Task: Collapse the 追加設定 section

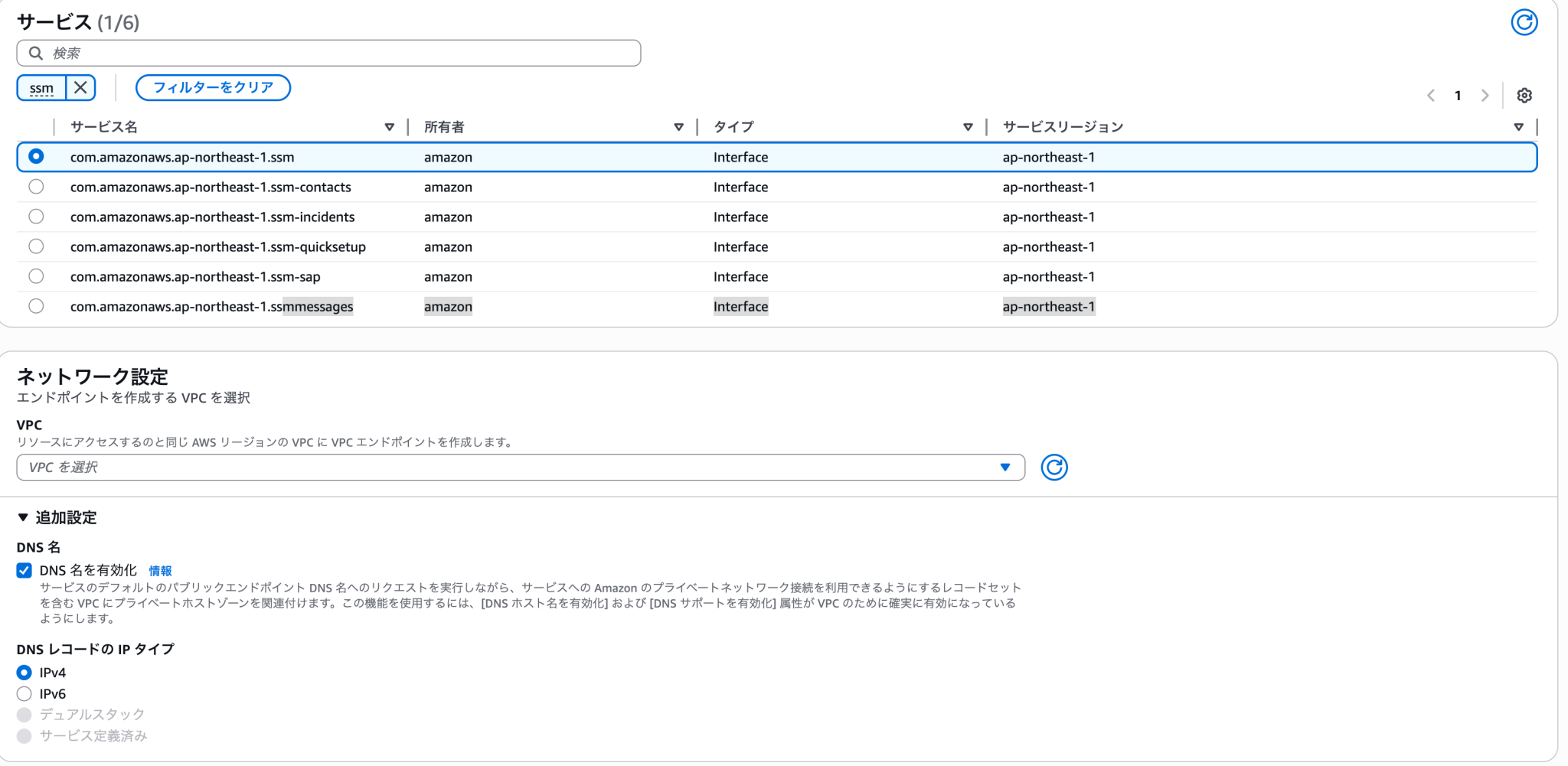Action: tap(22, 517)
